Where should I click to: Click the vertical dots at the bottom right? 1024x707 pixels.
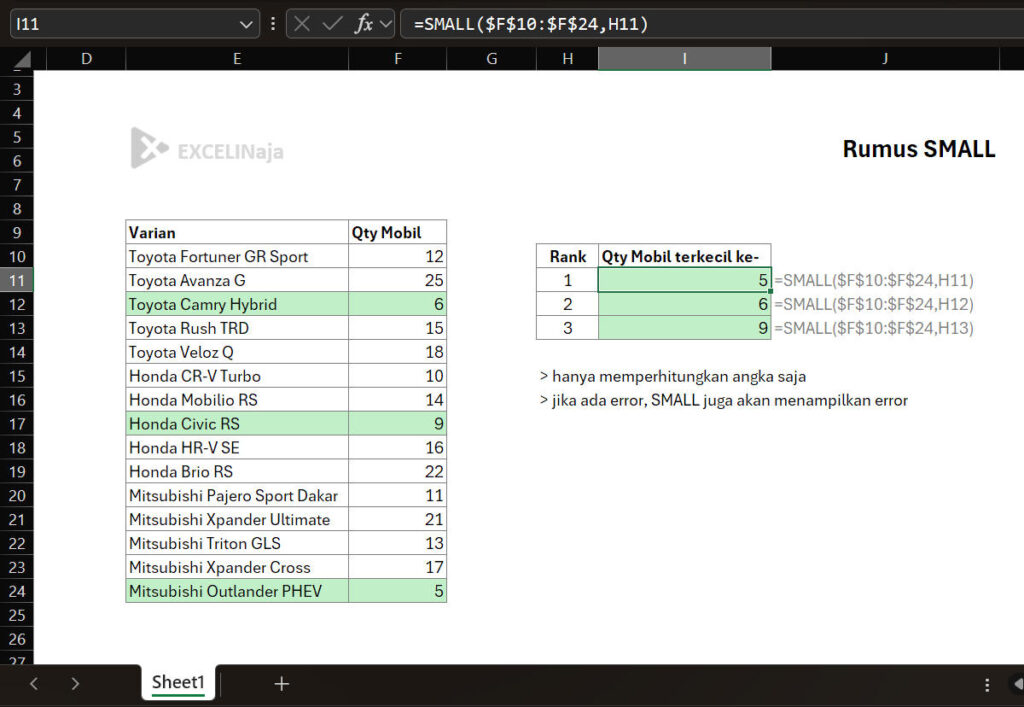[x=987, y=684]
